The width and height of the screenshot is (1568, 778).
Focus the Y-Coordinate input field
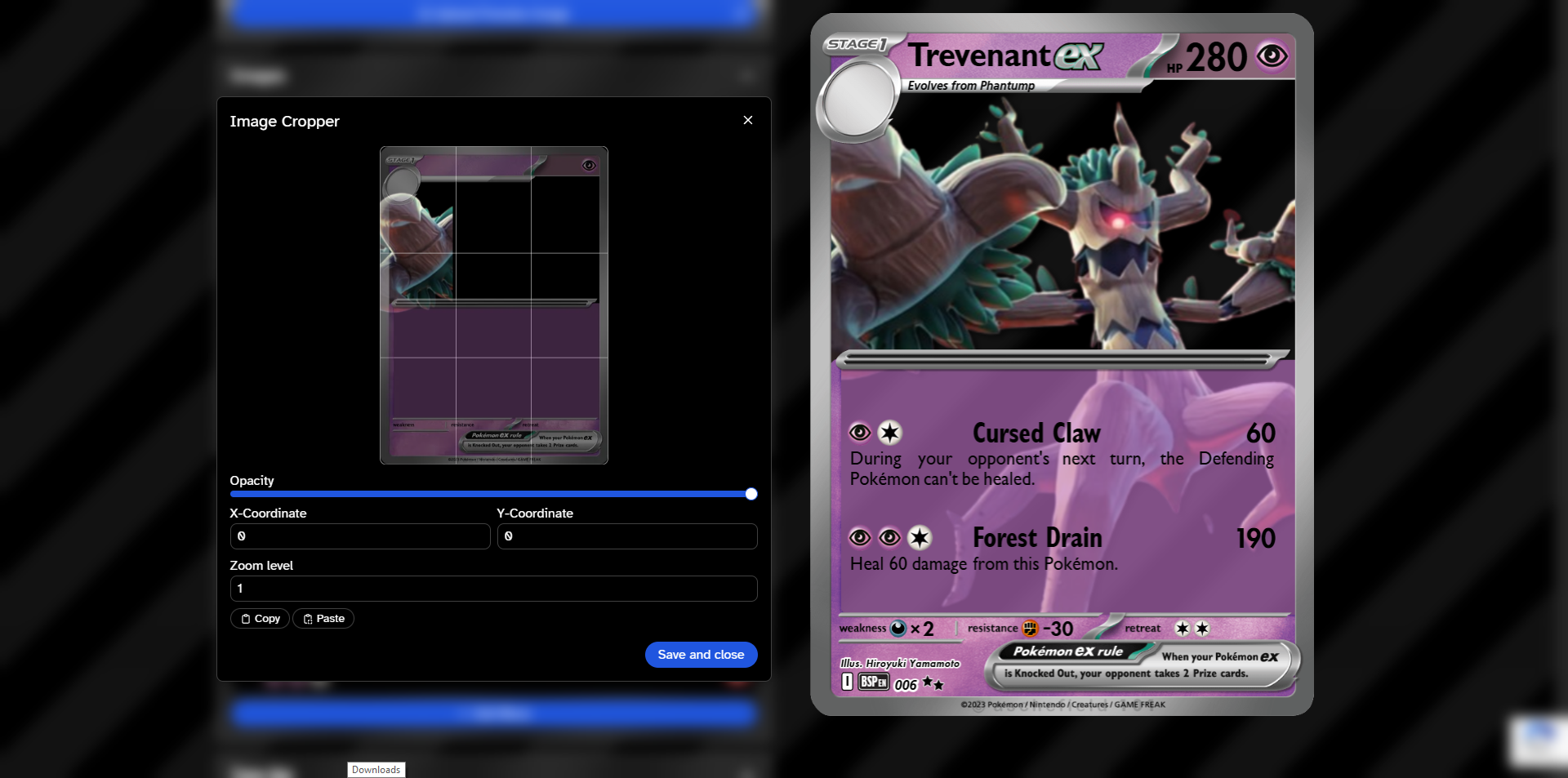(627, 536)
